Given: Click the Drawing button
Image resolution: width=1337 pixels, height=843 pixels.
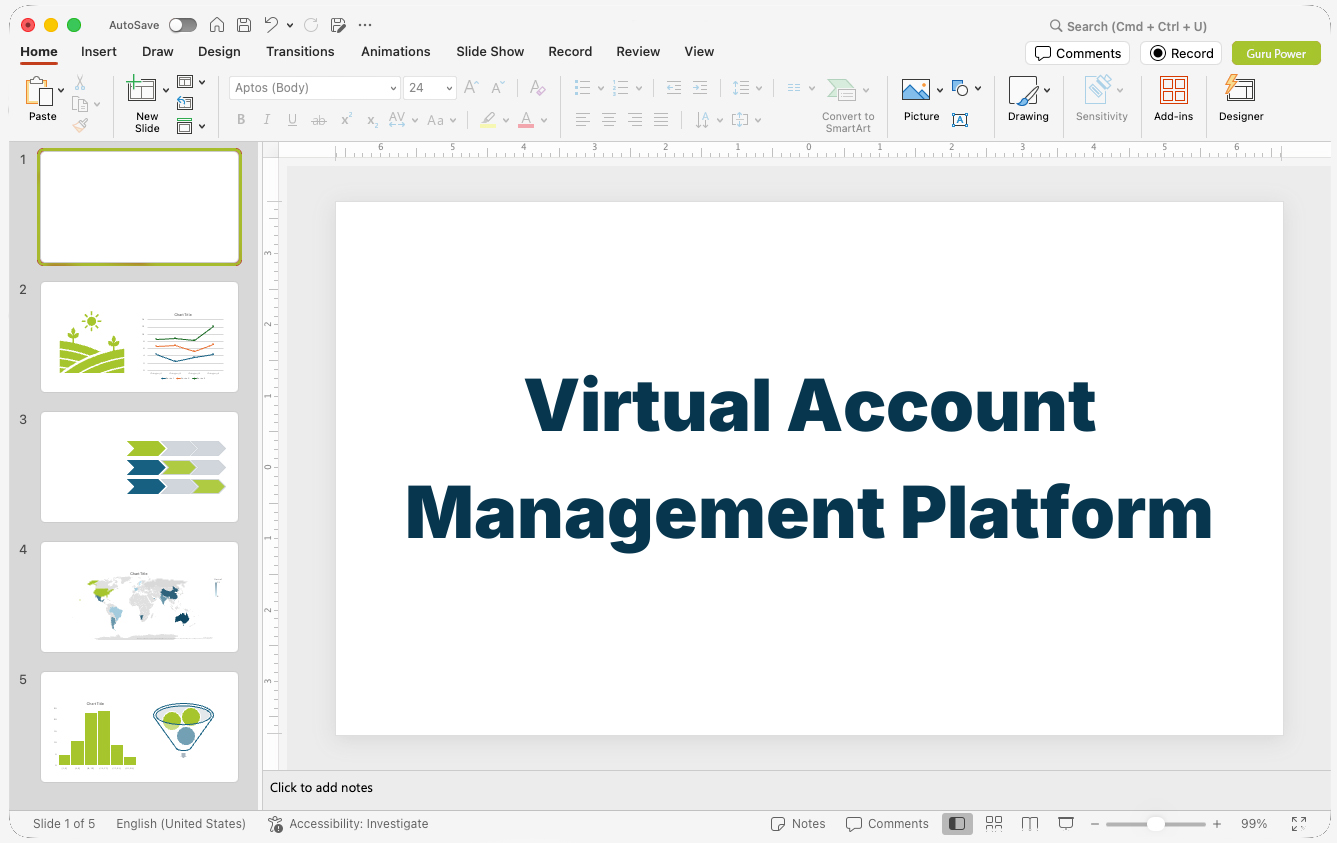Looking at the screenshot, I should coord(1028,100).
